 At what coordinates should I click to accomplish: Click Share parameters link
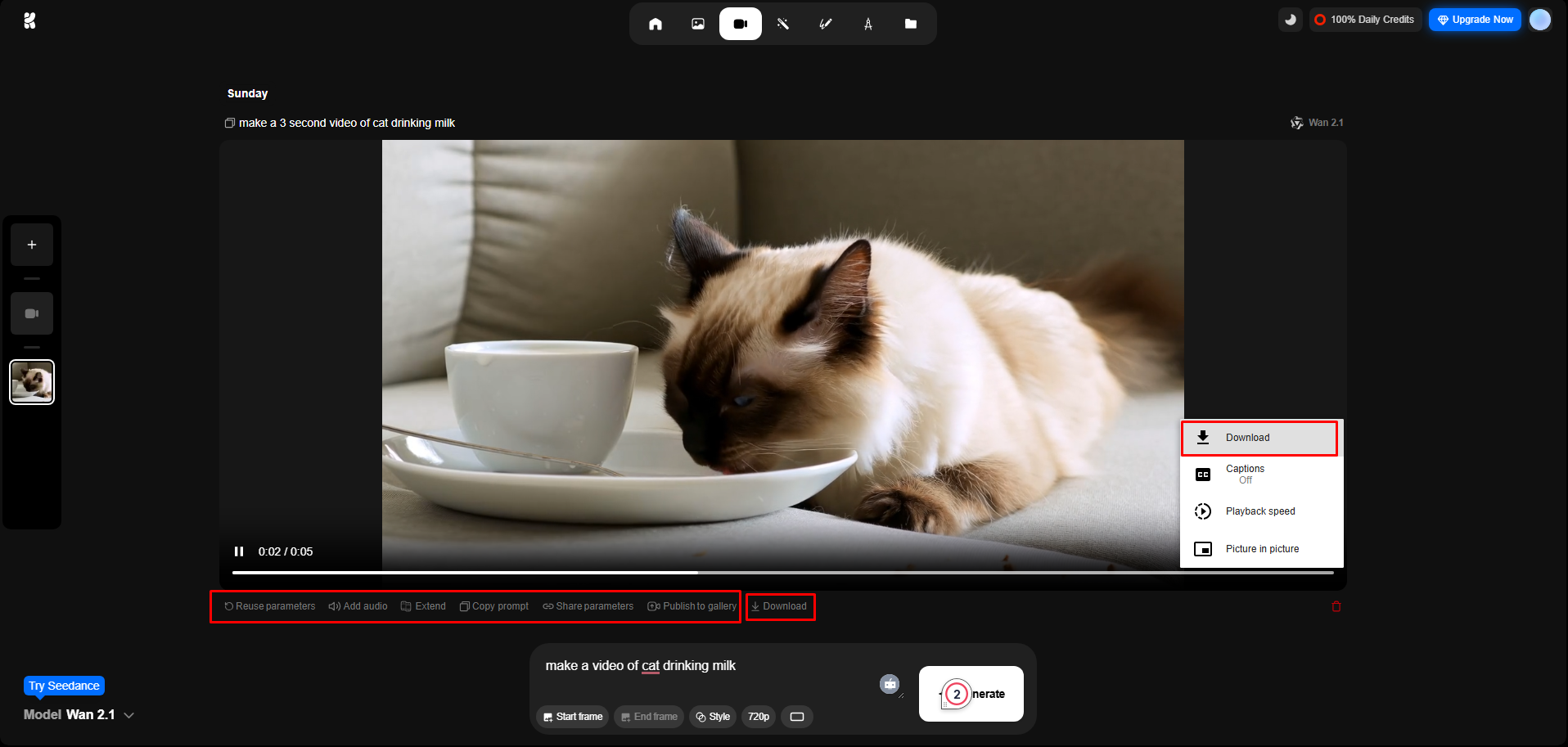[x=588, y=606]
